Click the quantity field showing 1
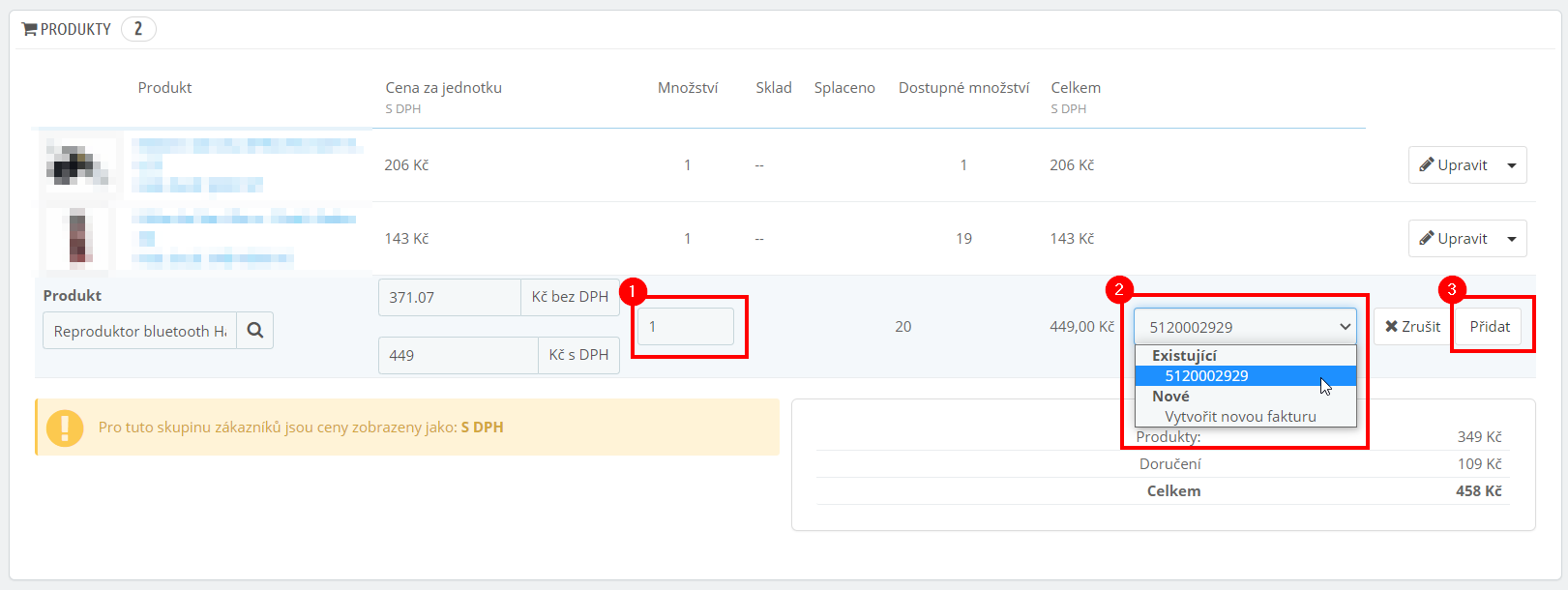The height and width of the screenshot is (590, 1568). 686,326
